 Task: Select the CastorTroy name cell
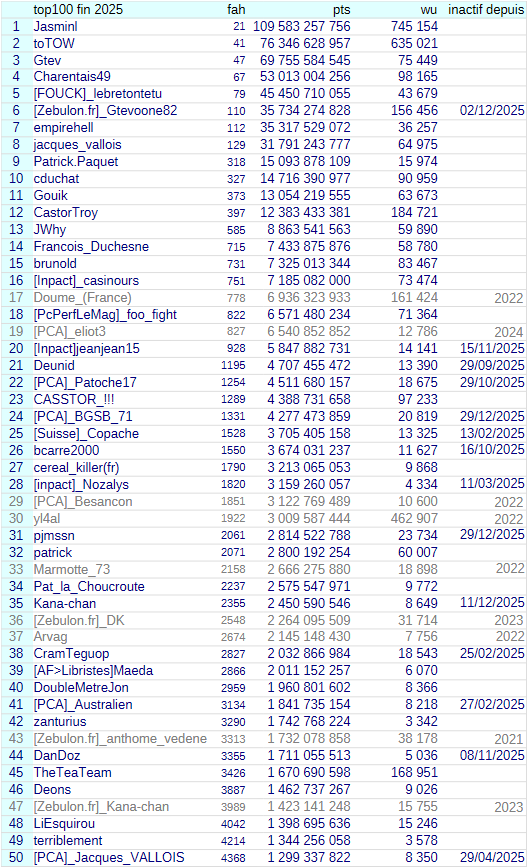click(x=66, y=213)
